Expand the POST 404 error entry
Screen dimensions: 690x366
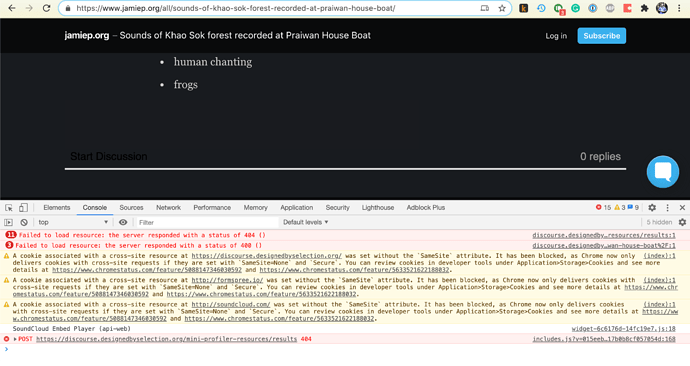(x=15, y=339)
